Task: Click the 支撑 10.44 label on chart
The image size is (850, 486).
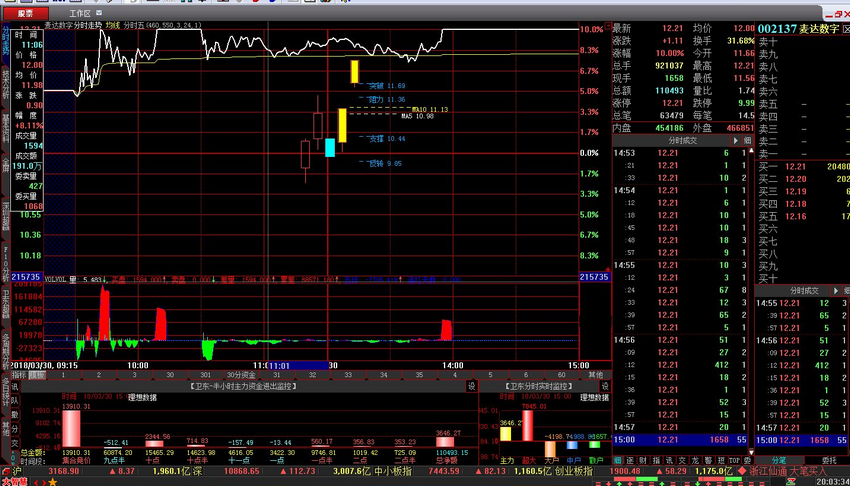Action: pyautogui.click(x=387, y=139)
